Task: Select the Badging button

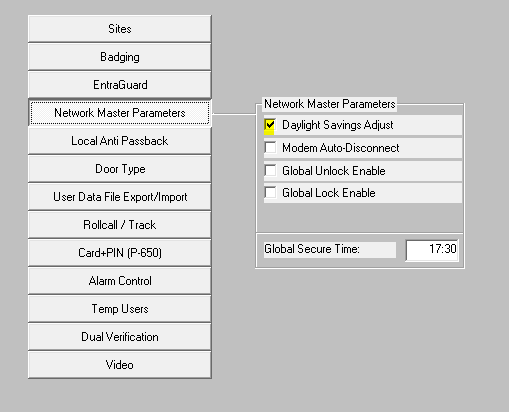Action: point(120,57)
